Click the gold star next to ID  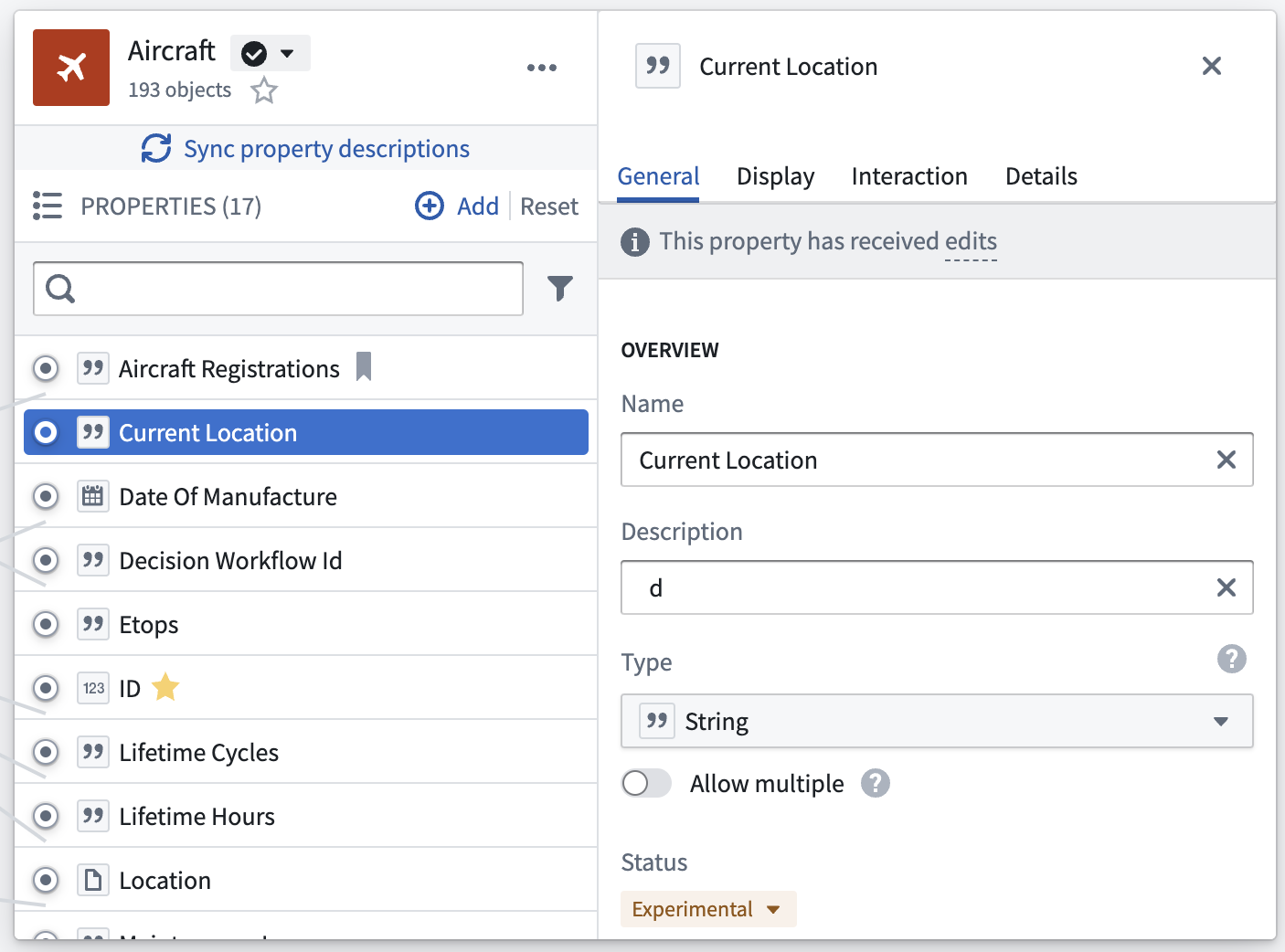(165, 687)
